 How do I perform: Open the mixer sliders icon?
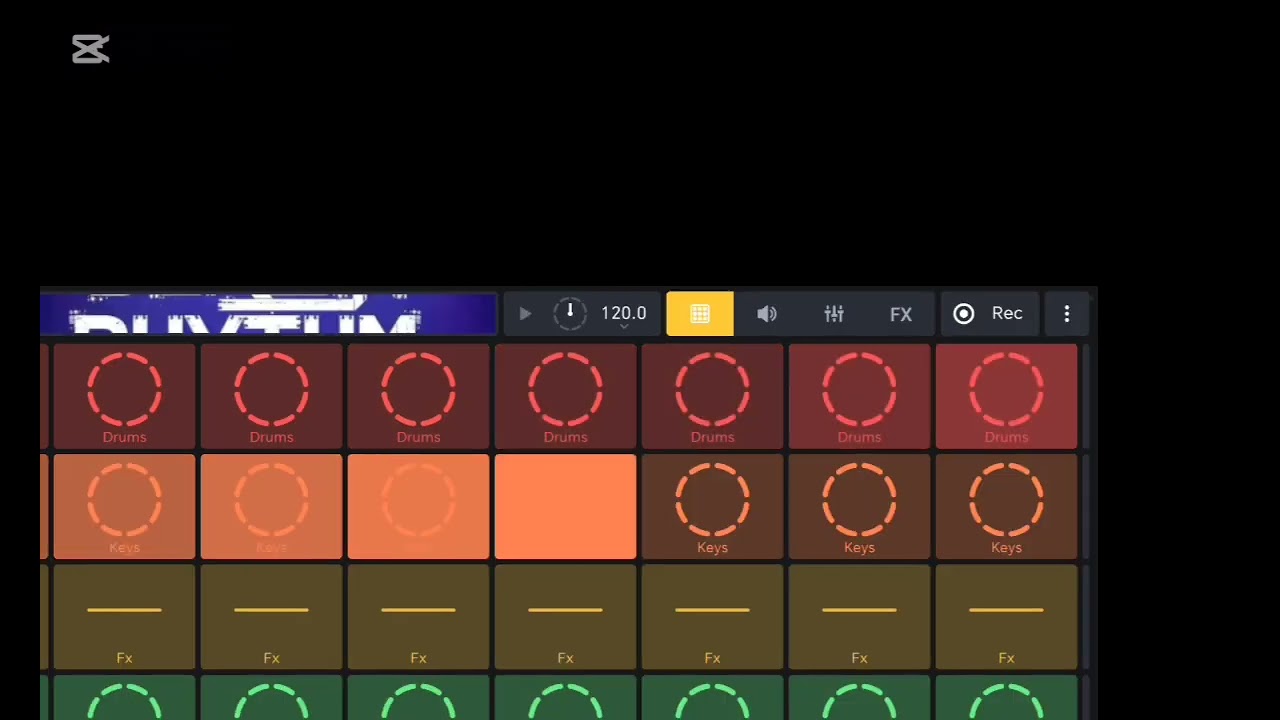pos(834,314)
